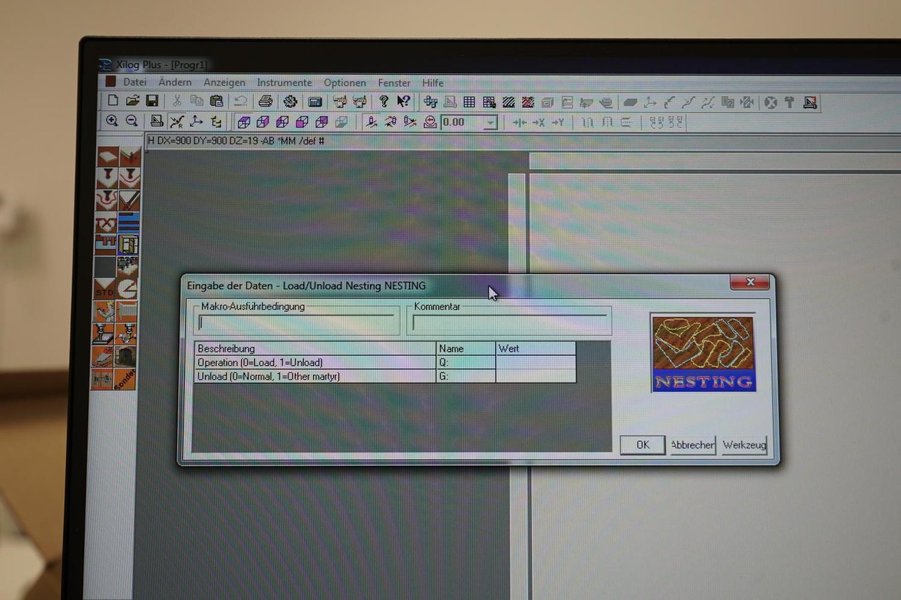901x600 pixels.
Task: Click the New file icon
Action: (x=113, y=101)
